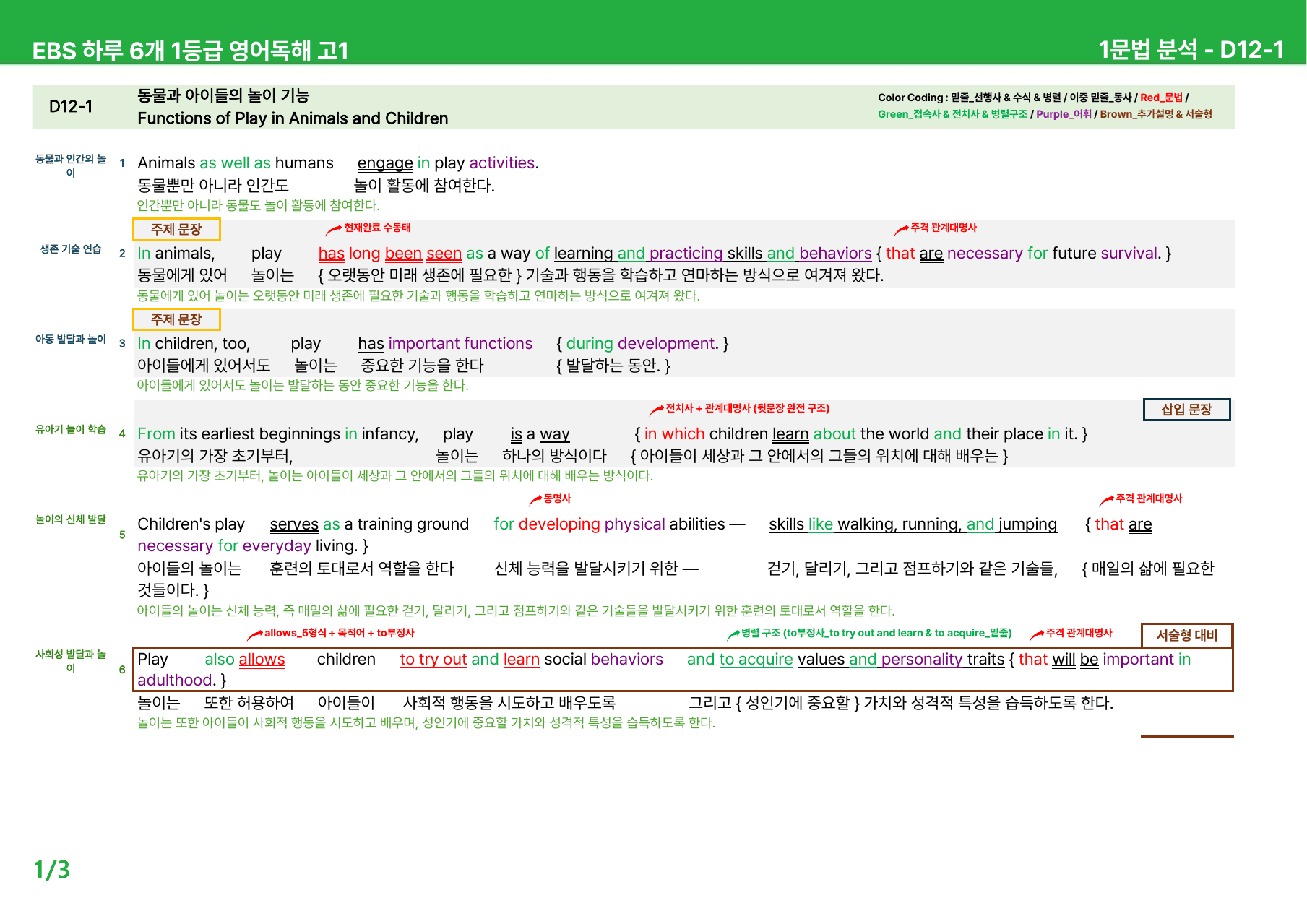Click the header label '1문법 분석 - D12-1'
The height and width of the screenshot is (924, 1307).
point(1191,50)
